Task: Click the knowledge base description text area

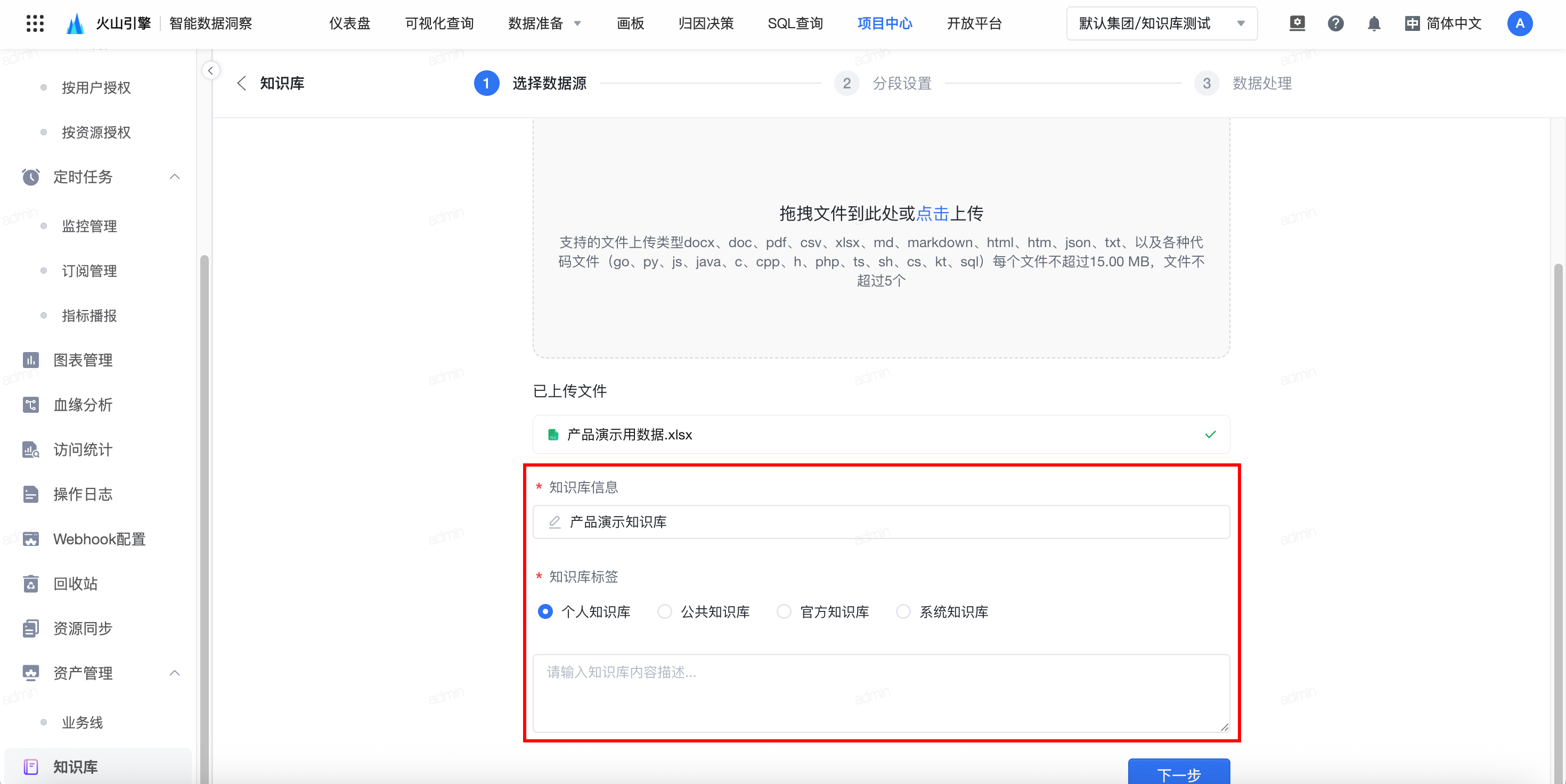Action: click(880, 693)
